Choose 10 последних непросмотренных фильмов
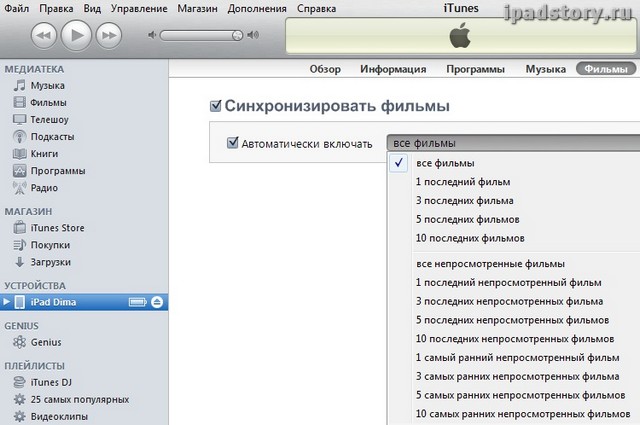 pyautogui.click(x=514, y=339)
